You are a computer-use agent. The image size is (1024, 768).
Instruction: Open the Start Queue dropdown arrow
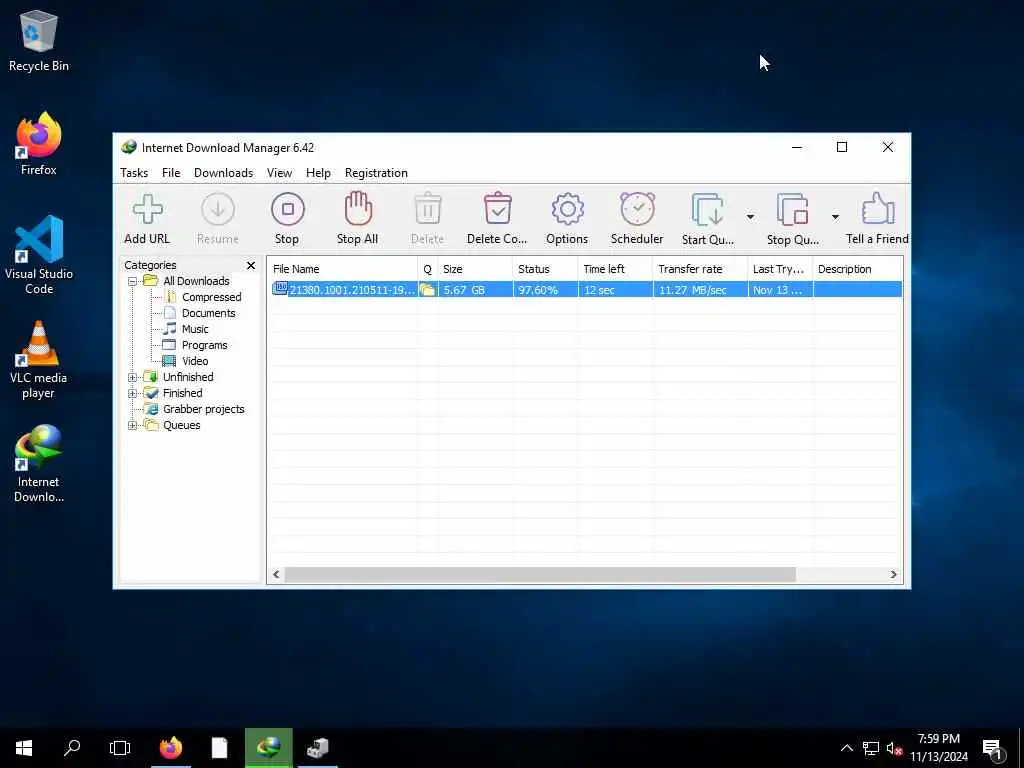pyautogui.click(x=750, y=217)
